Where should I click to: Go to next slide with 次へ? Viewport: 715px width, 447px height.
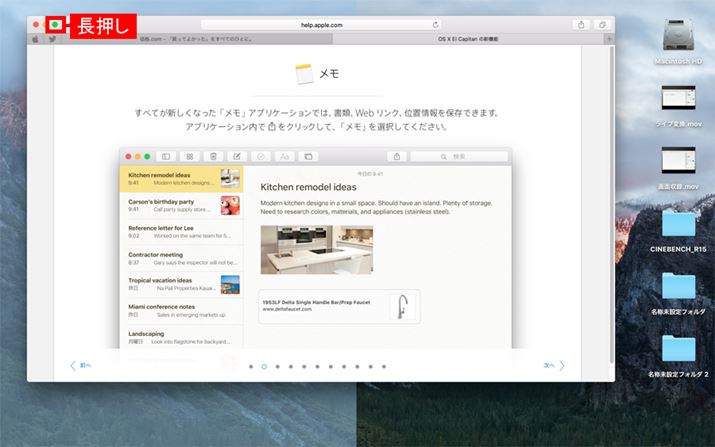pos(554,366)
